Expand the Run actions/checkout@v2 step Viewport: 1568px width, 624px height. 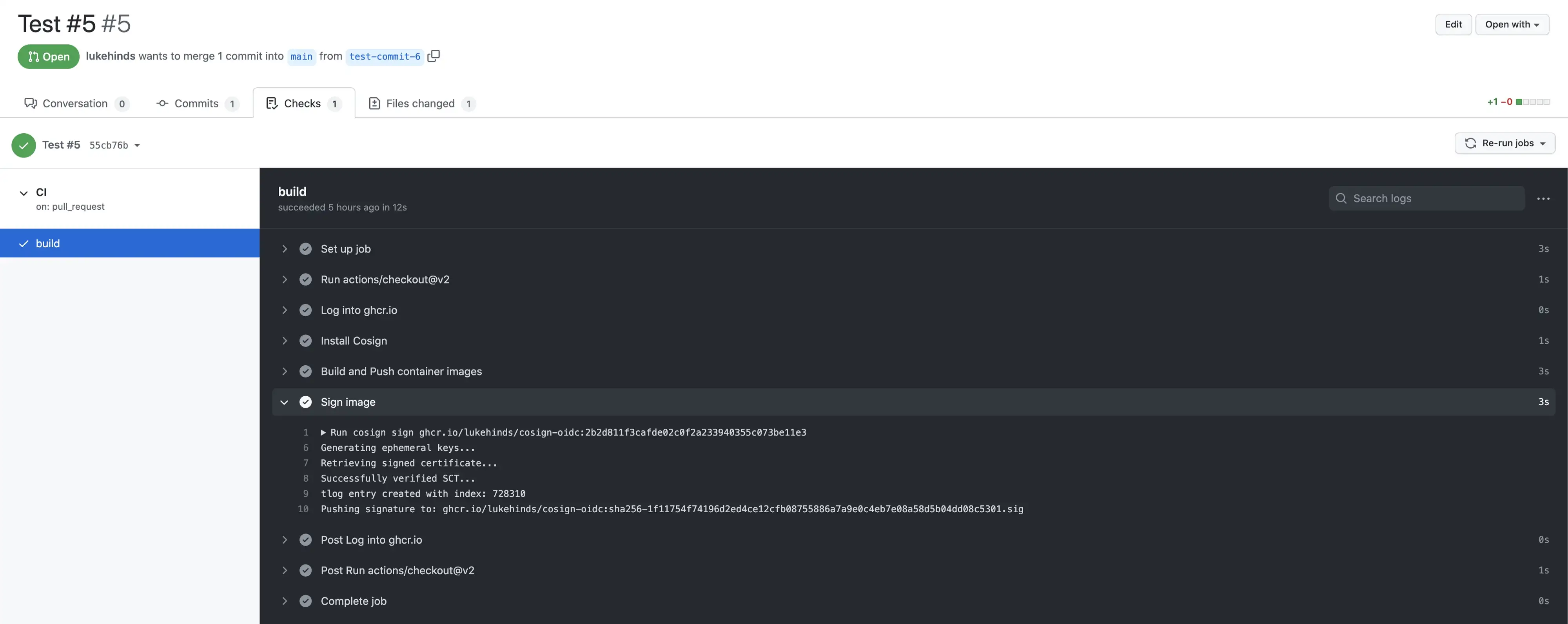(284, 279)
